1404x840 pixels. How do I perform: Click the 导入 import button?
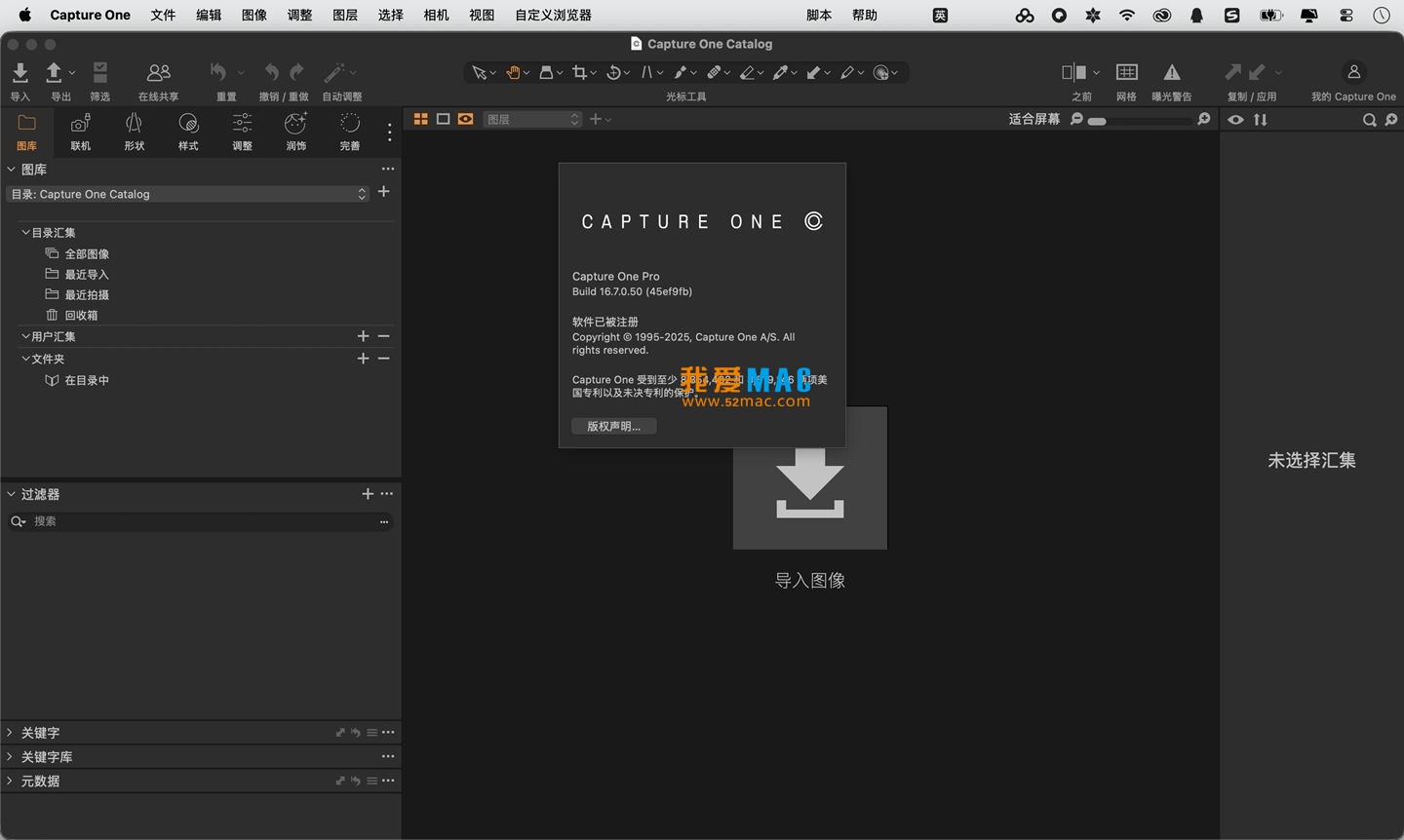point(19,78)
